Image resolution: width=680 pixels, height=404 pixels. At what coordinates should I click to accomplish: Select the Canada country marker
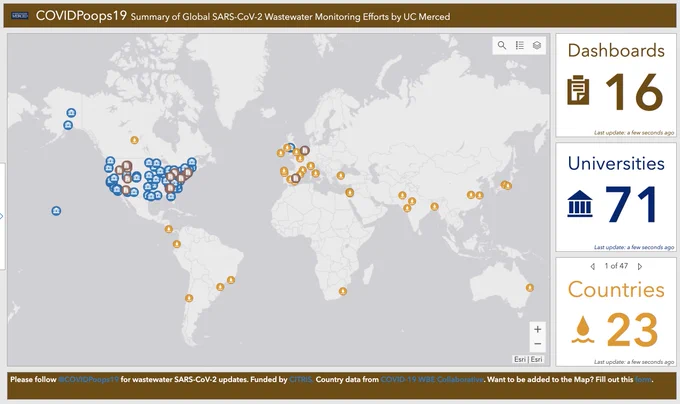(x=134, y=140)
